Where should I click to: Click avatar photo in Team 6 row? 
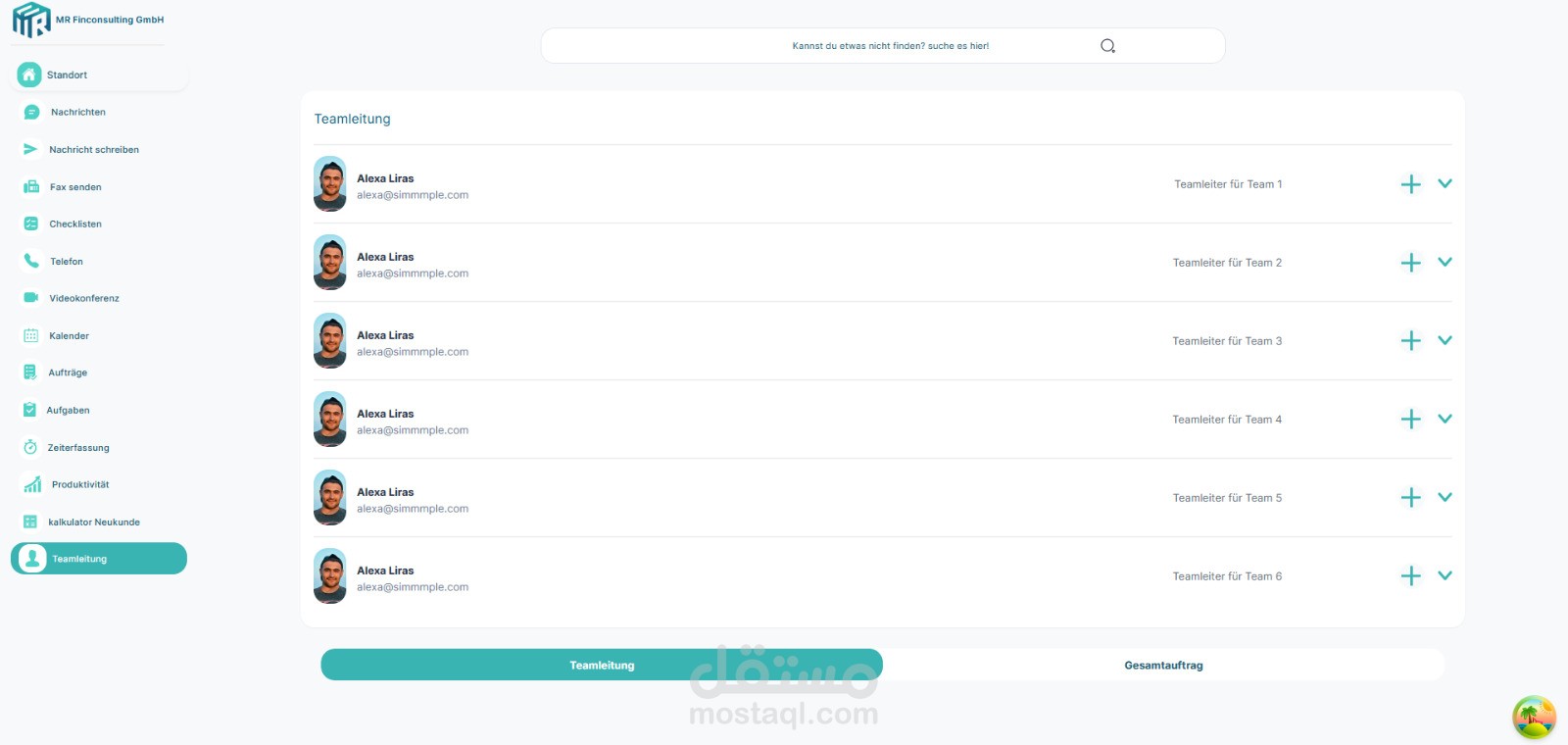[330, 576]
